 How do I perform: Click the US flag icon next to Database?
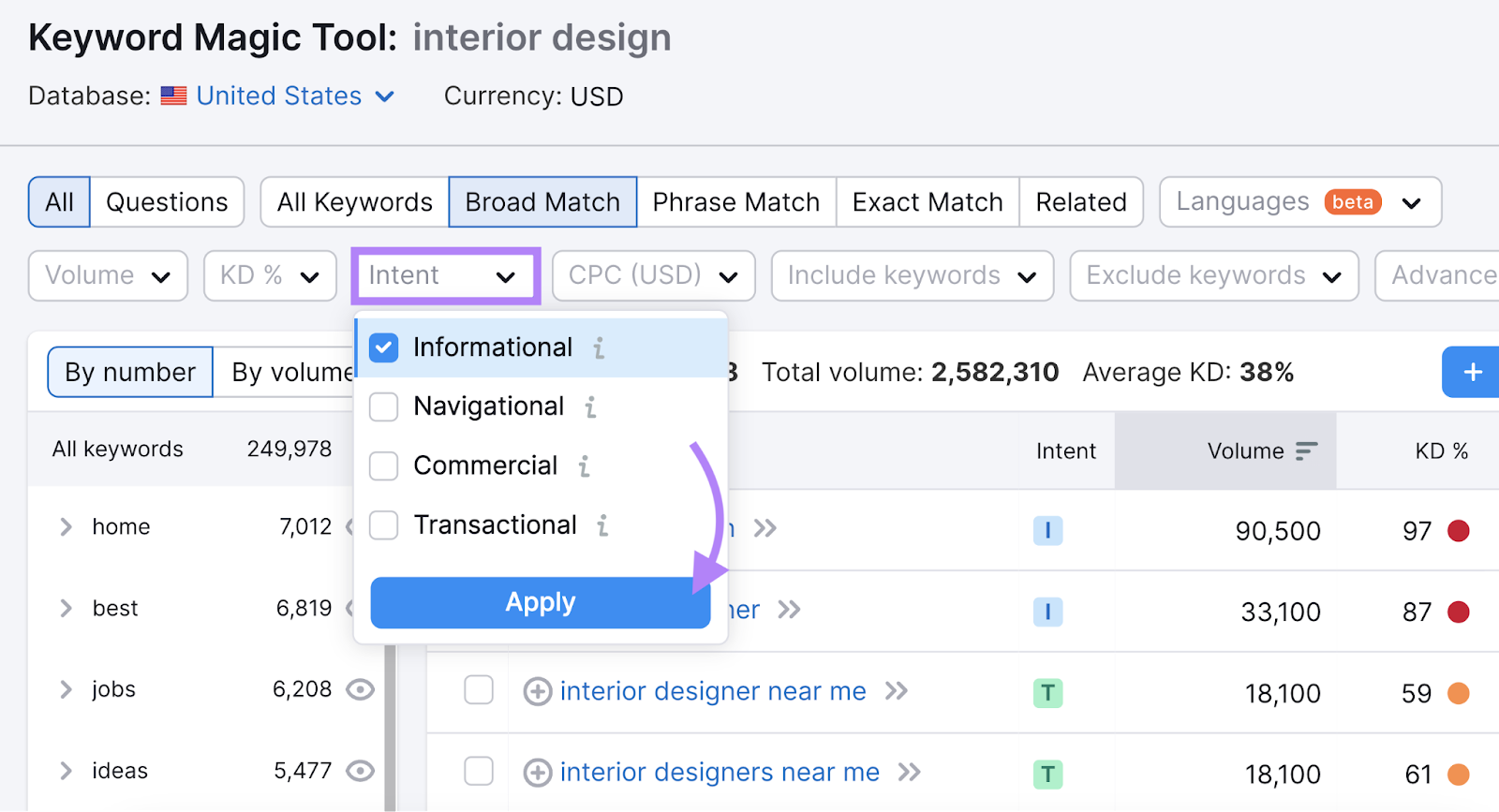click(x=173, y=96)
